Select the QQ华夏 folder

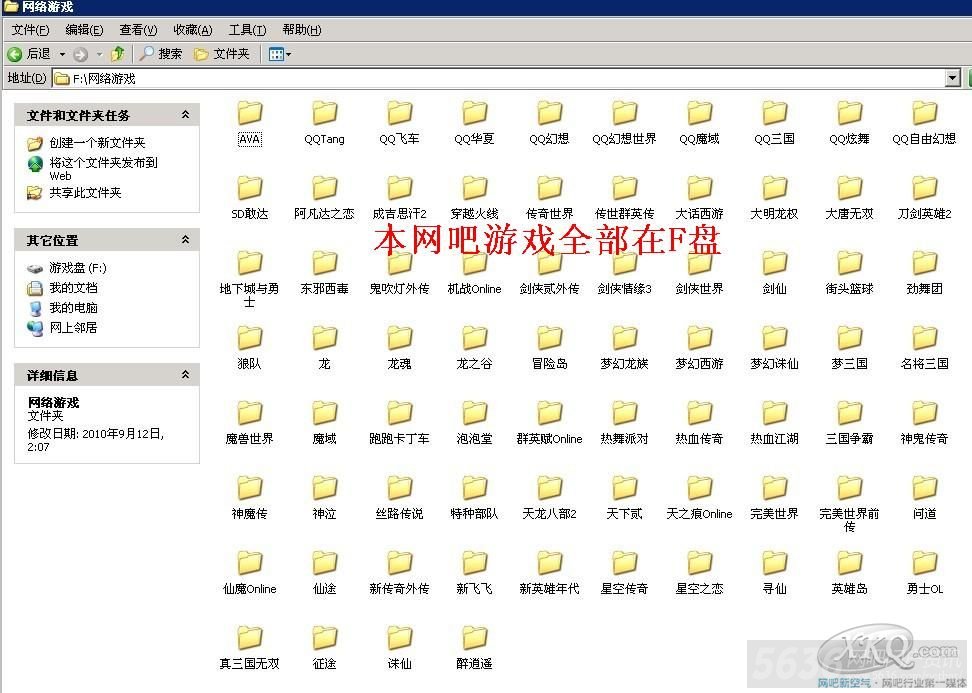474,123
